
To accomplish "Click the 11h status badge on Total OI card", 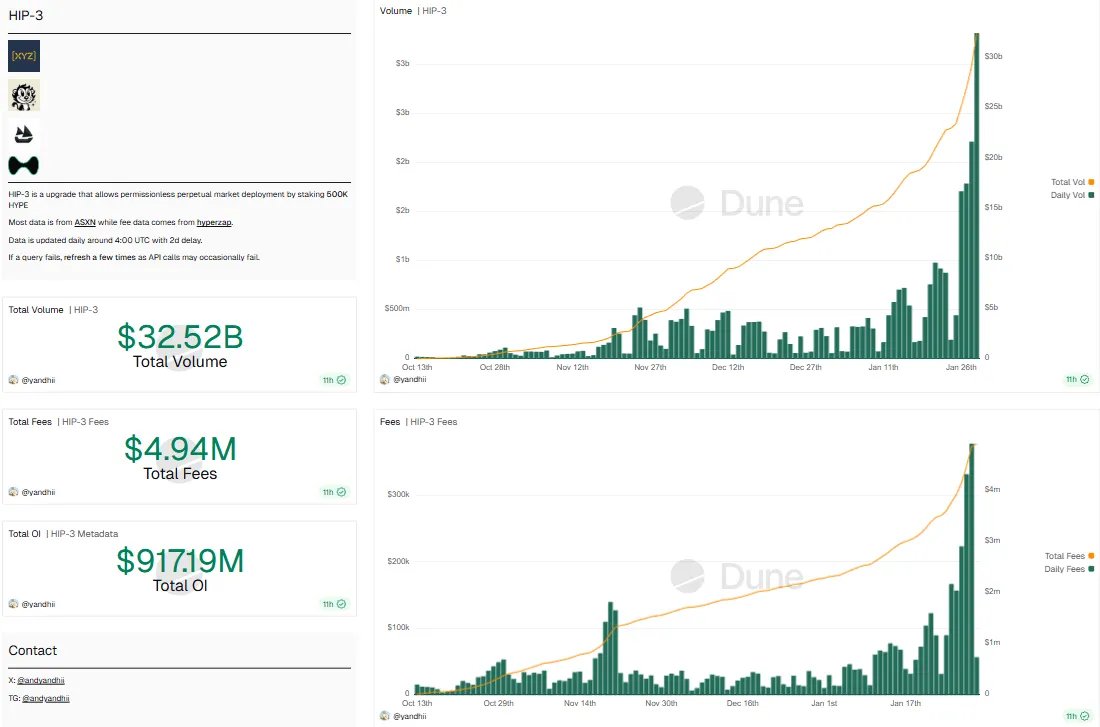I will coord(334,604).
